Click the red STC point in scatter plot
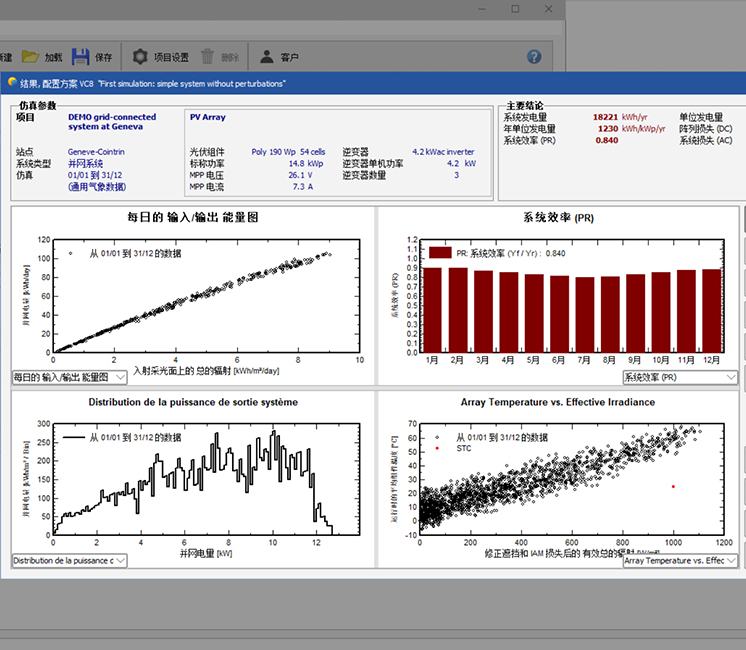The height and width of the screenshot is (650, 746). click(x=673, y=486)
